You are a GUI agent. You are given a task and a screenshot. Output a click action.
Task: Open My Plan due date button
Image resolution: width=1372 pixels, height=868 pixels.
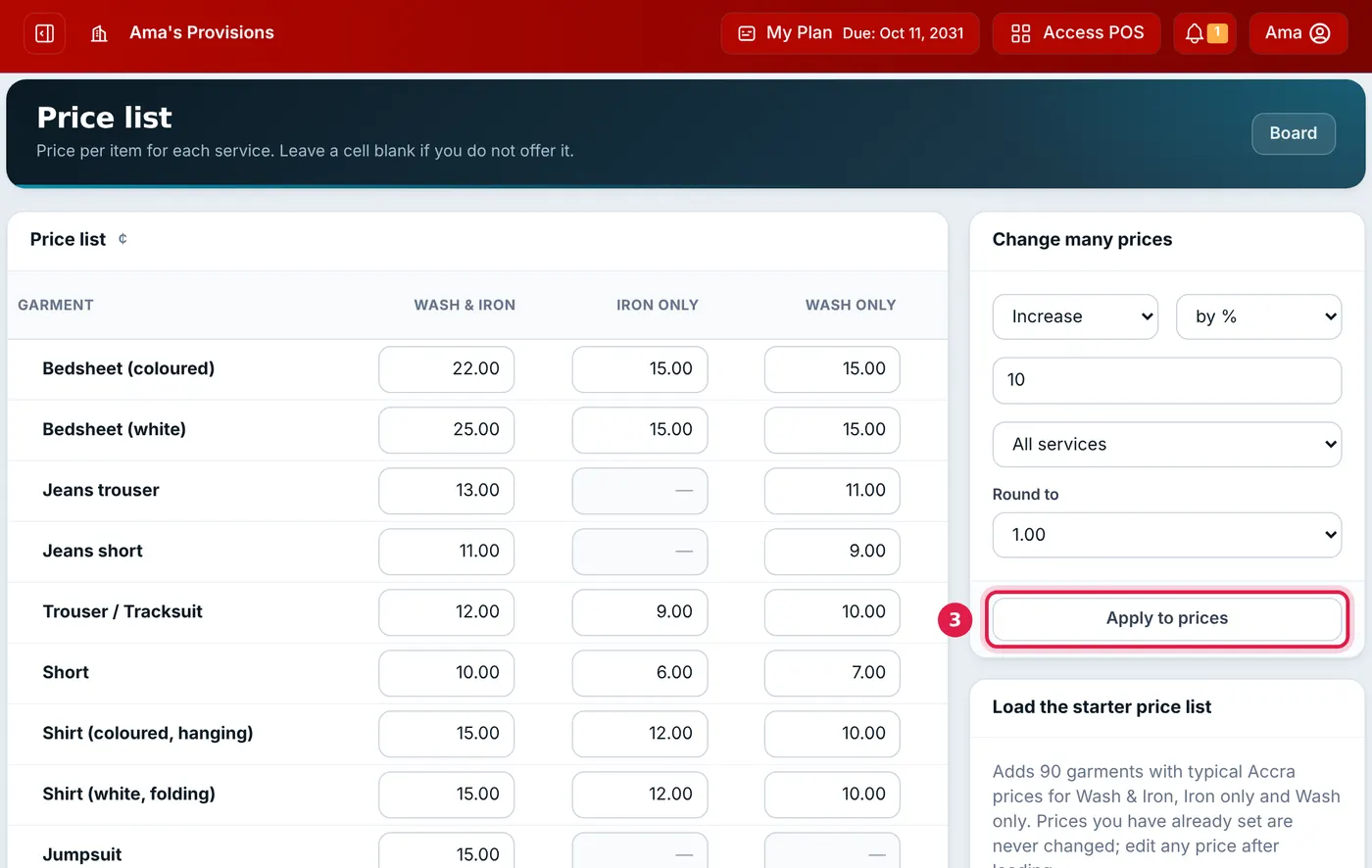tap(850, 33)
